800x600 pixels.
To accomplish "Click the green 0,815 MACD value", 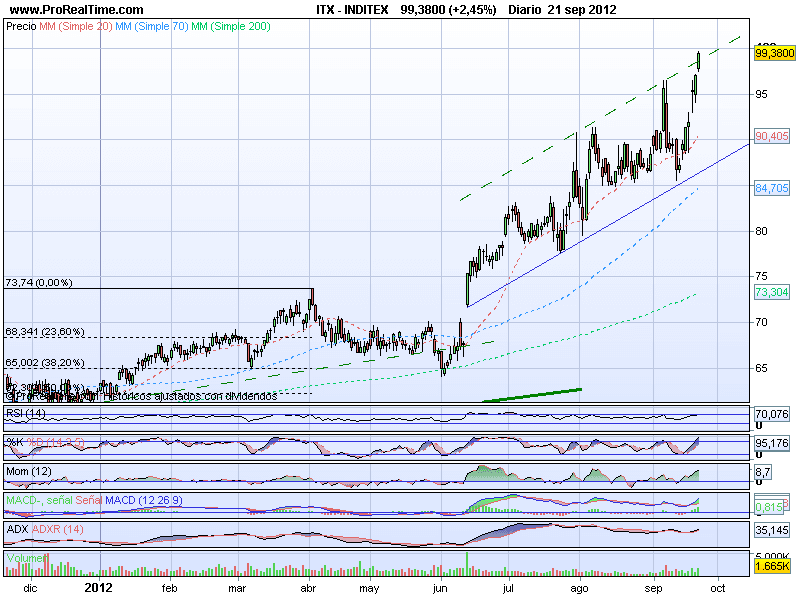I will [769, 507].
